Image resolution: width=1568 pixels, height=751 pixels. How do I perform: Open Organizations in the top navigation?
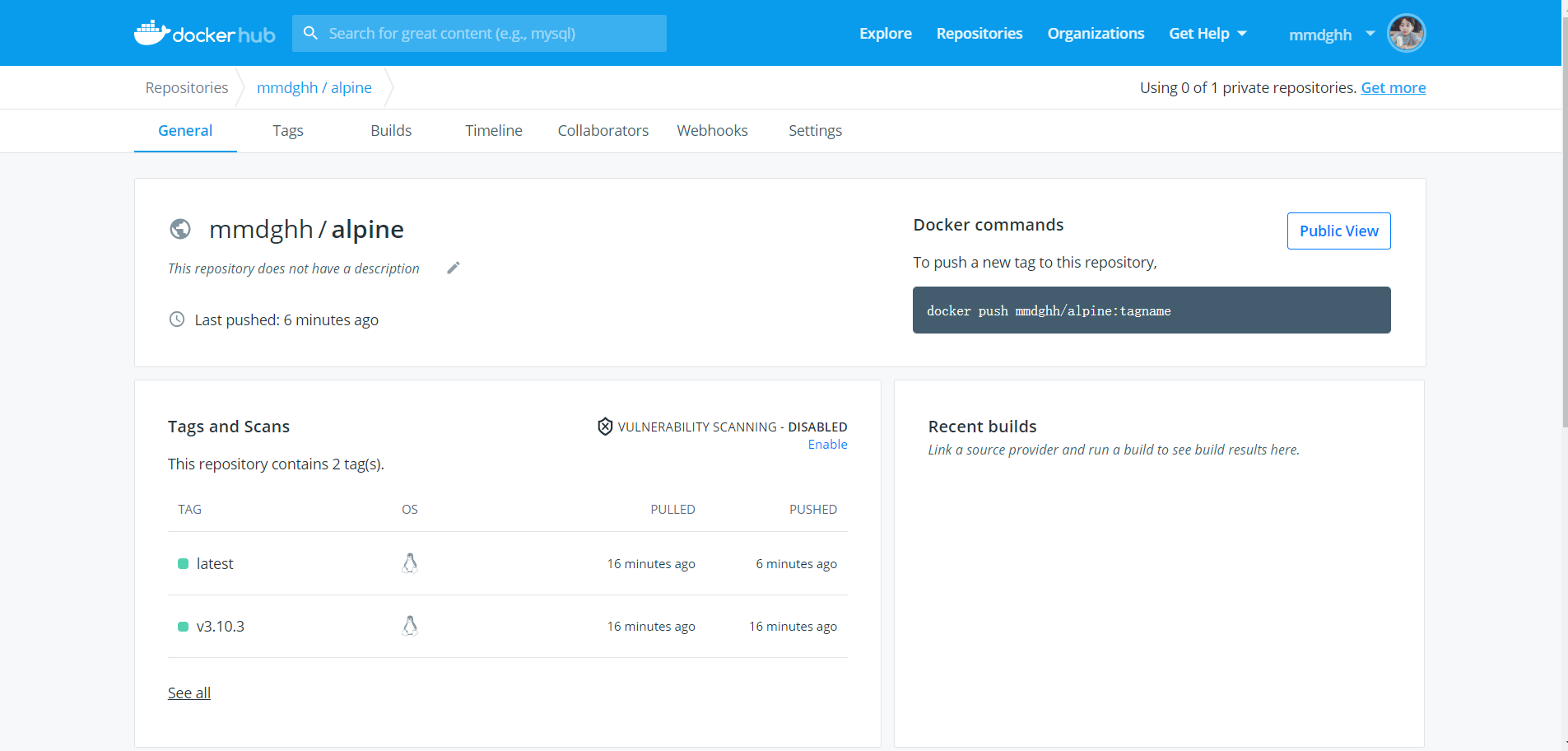[x=1096, y=34]
